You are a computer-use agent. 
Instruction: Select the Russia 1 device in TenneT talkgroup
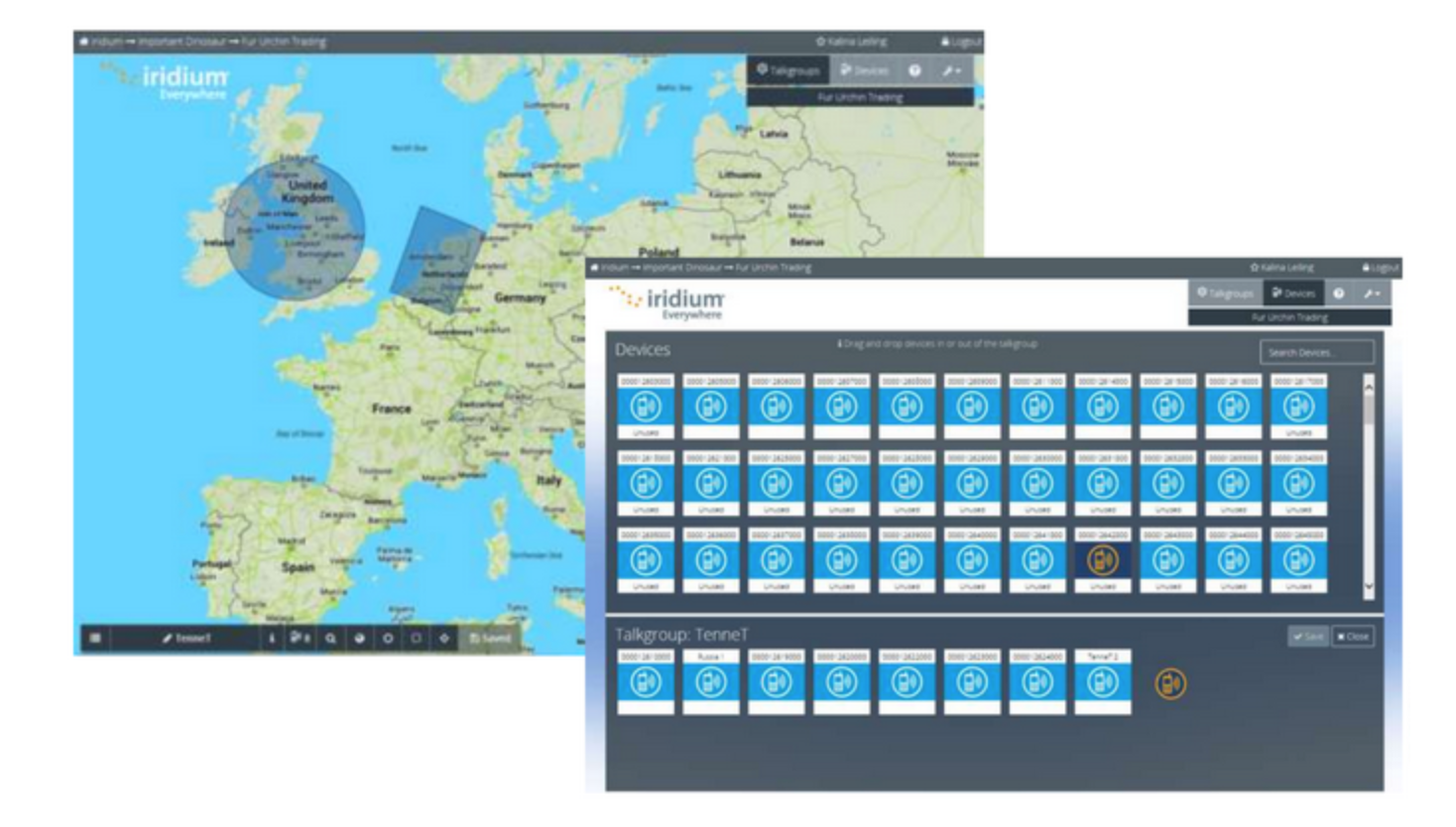pyautogui.click(x=710, y=682)
